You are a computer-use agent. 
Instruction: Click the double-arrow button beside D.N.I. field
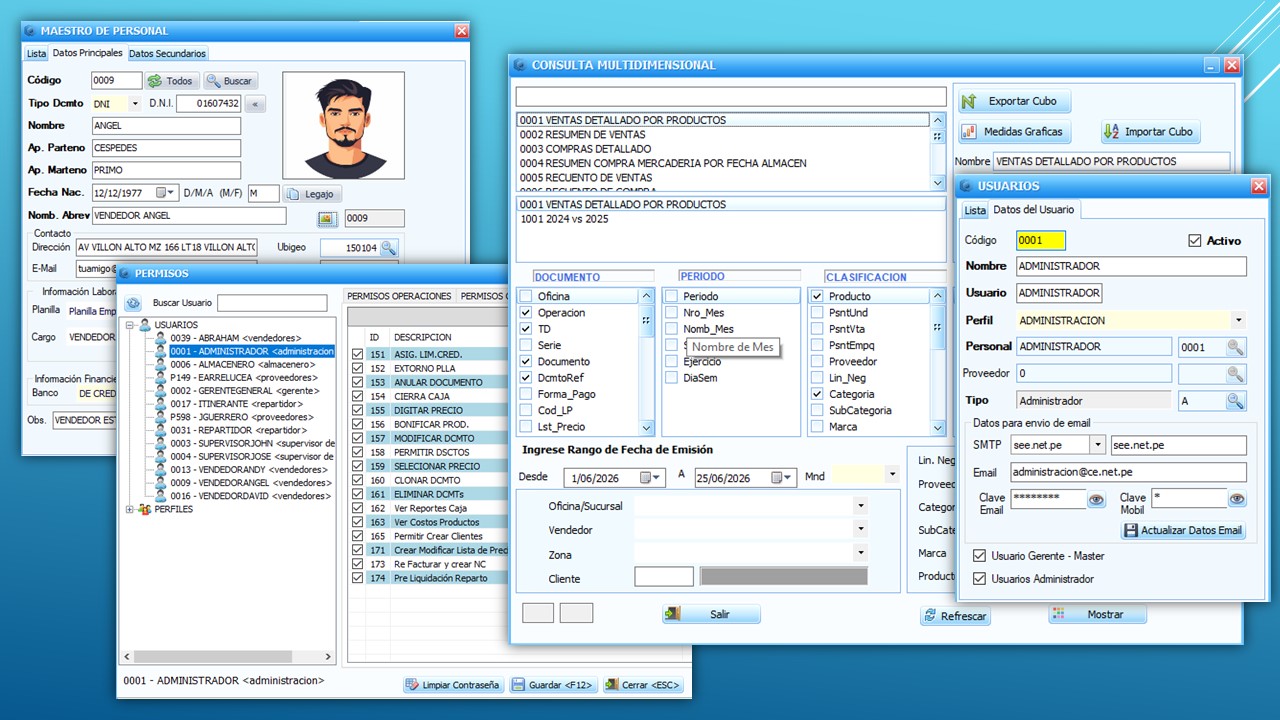pyautogui.click(x=256, y=104)
